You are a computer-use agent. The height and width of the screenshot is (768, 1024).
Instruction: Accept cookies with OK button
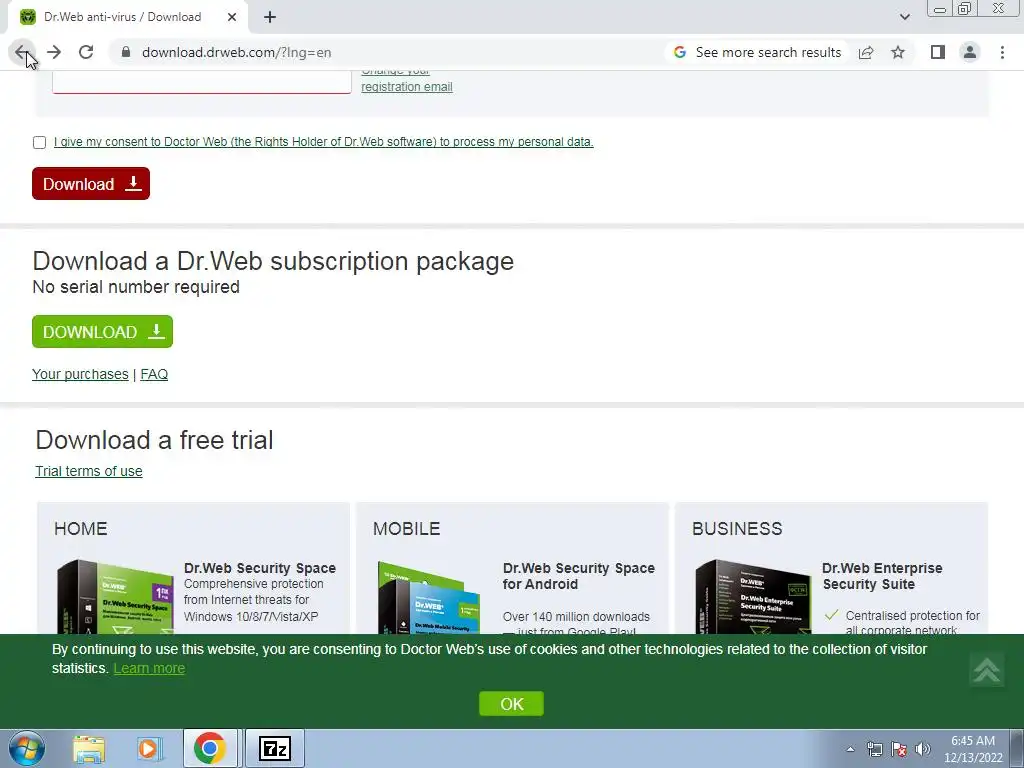coord(511,704)
